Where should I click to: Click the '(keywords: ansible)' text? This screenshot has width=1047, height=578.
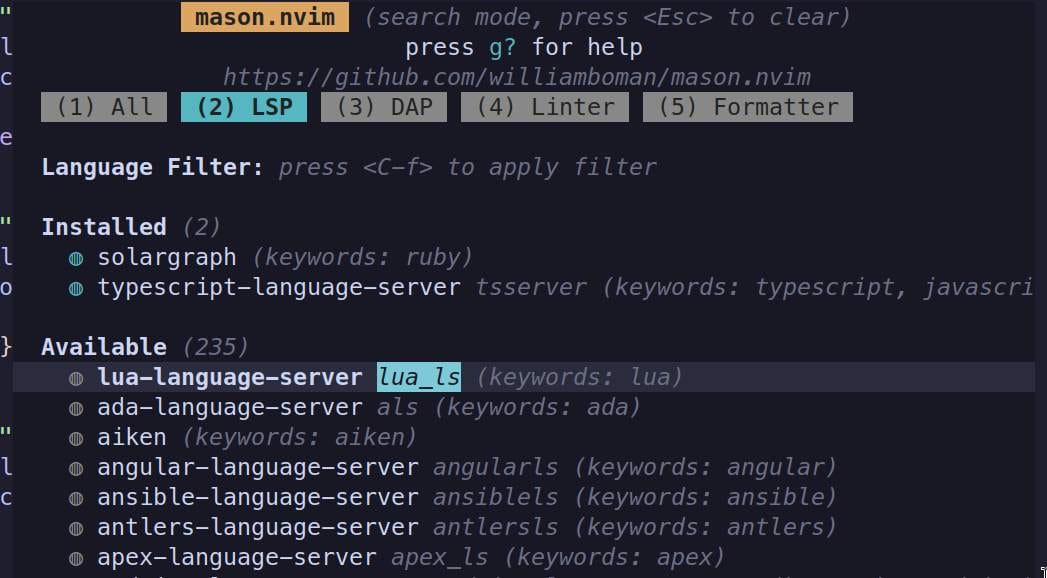coord(705,498)
